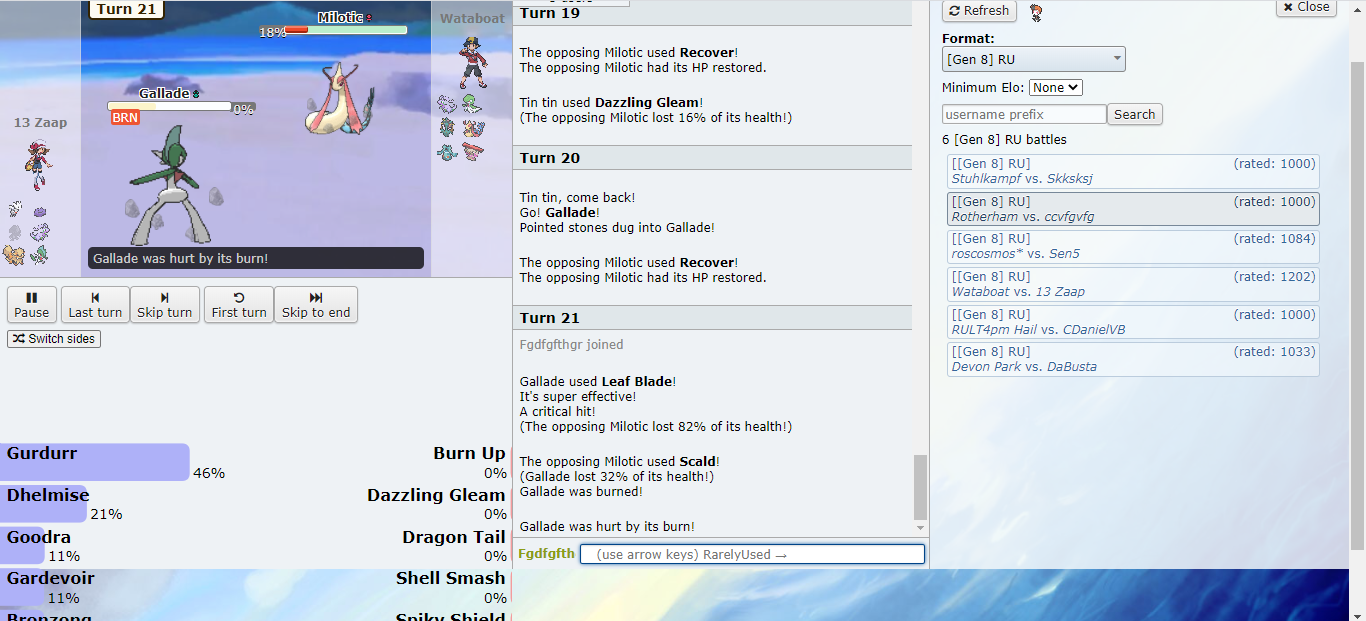The width and height of the screenshot is (1366, 621).
Task: Click 13 Zaap's Goodra team icon
Action: tap(40, 233)
